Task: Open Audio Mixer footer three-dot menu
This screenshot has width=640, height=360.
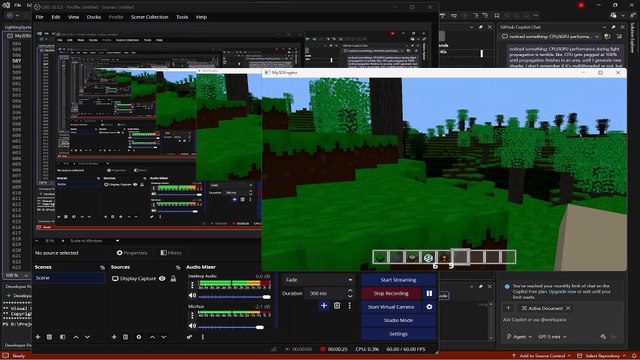Action: (203, 337)
